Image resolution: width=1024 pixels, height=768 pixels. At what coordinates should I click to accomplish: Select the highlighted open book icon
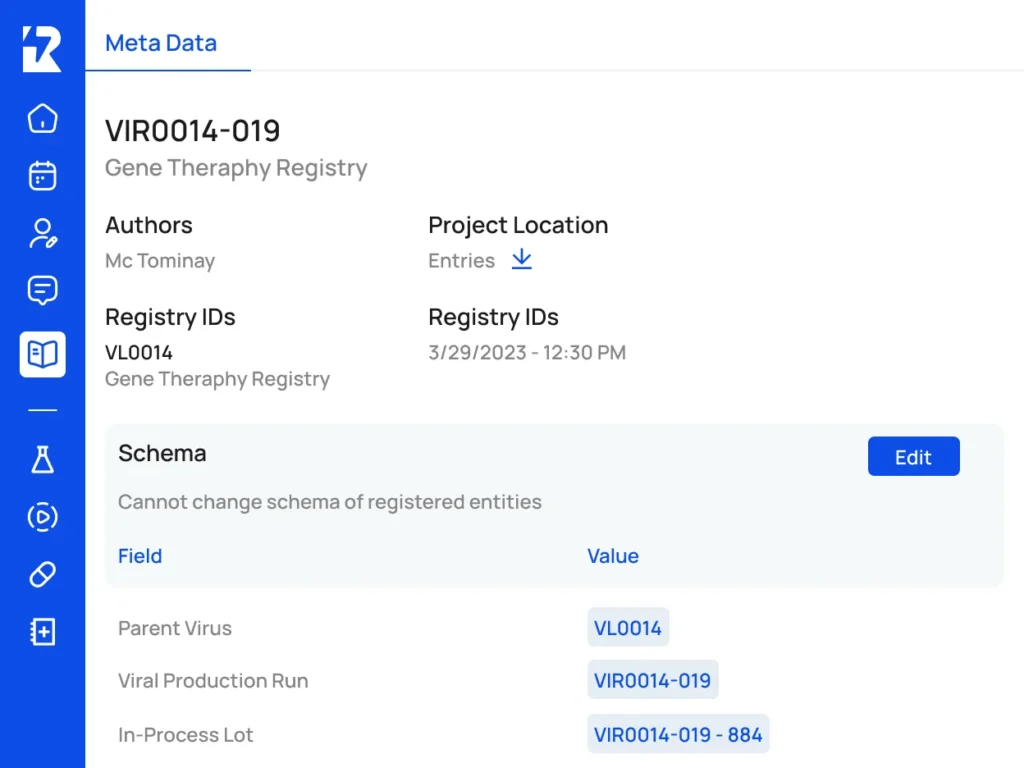click(x=42, y=354)
